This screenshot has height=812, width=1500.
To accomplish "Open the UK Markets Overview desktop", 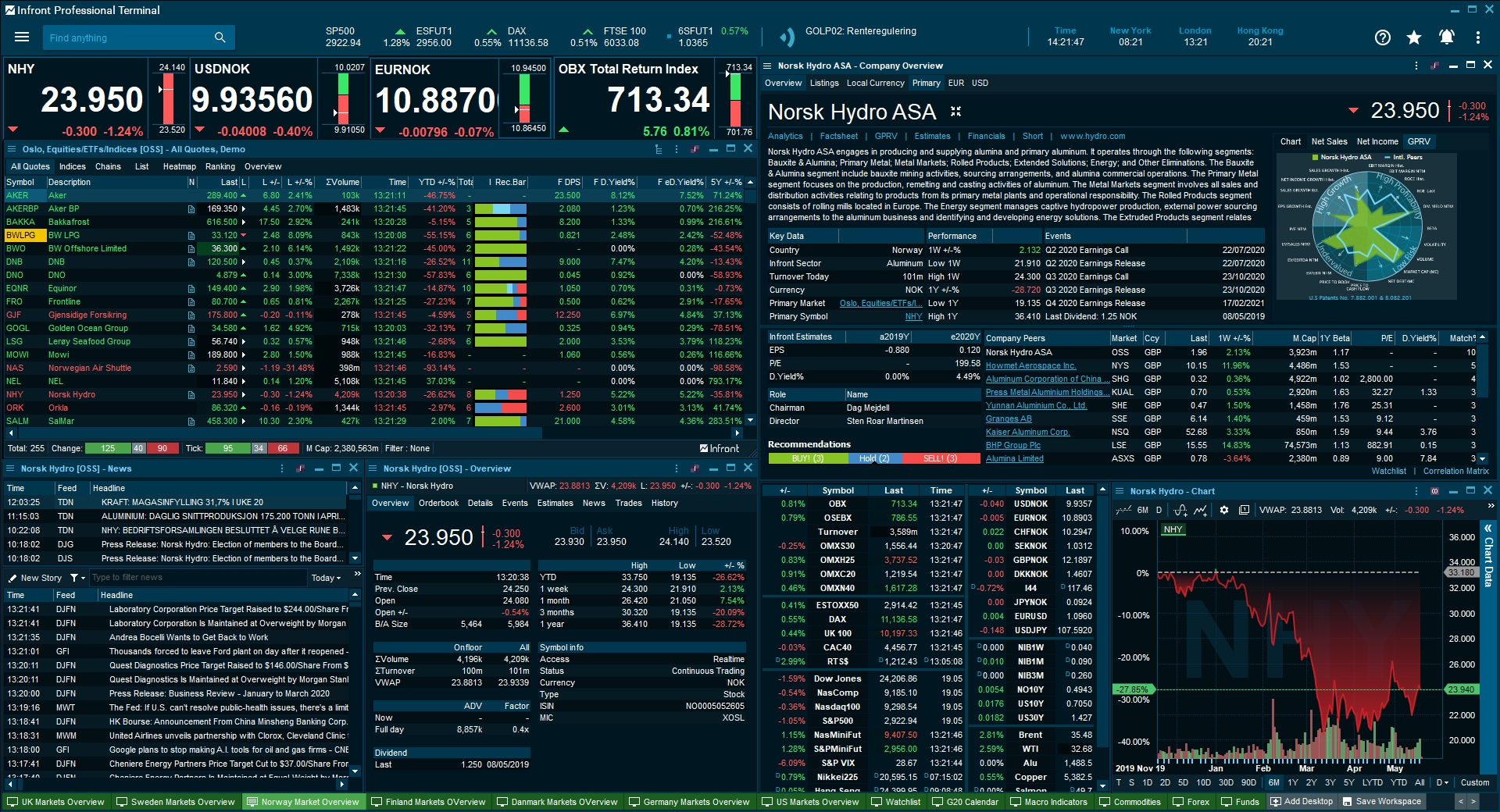I will [x=55, y=802].
